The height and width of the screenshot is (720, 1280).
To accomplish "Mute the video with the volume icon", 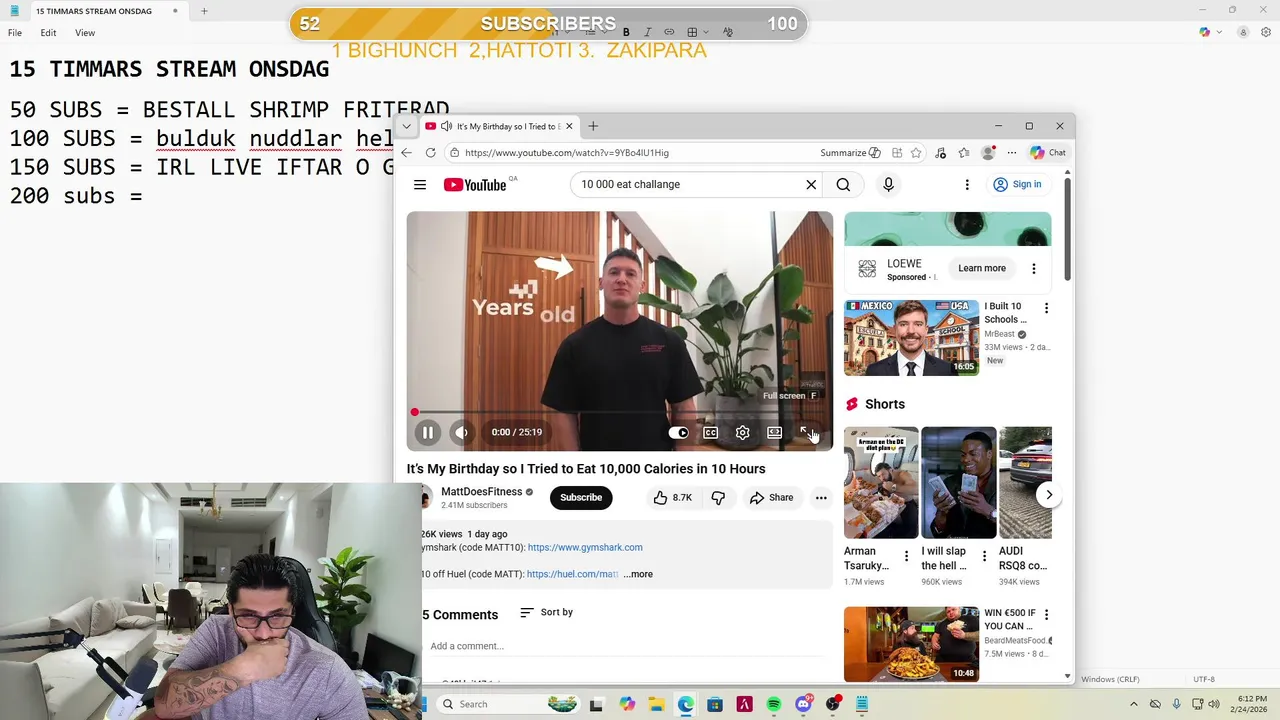I will [461, 432].
